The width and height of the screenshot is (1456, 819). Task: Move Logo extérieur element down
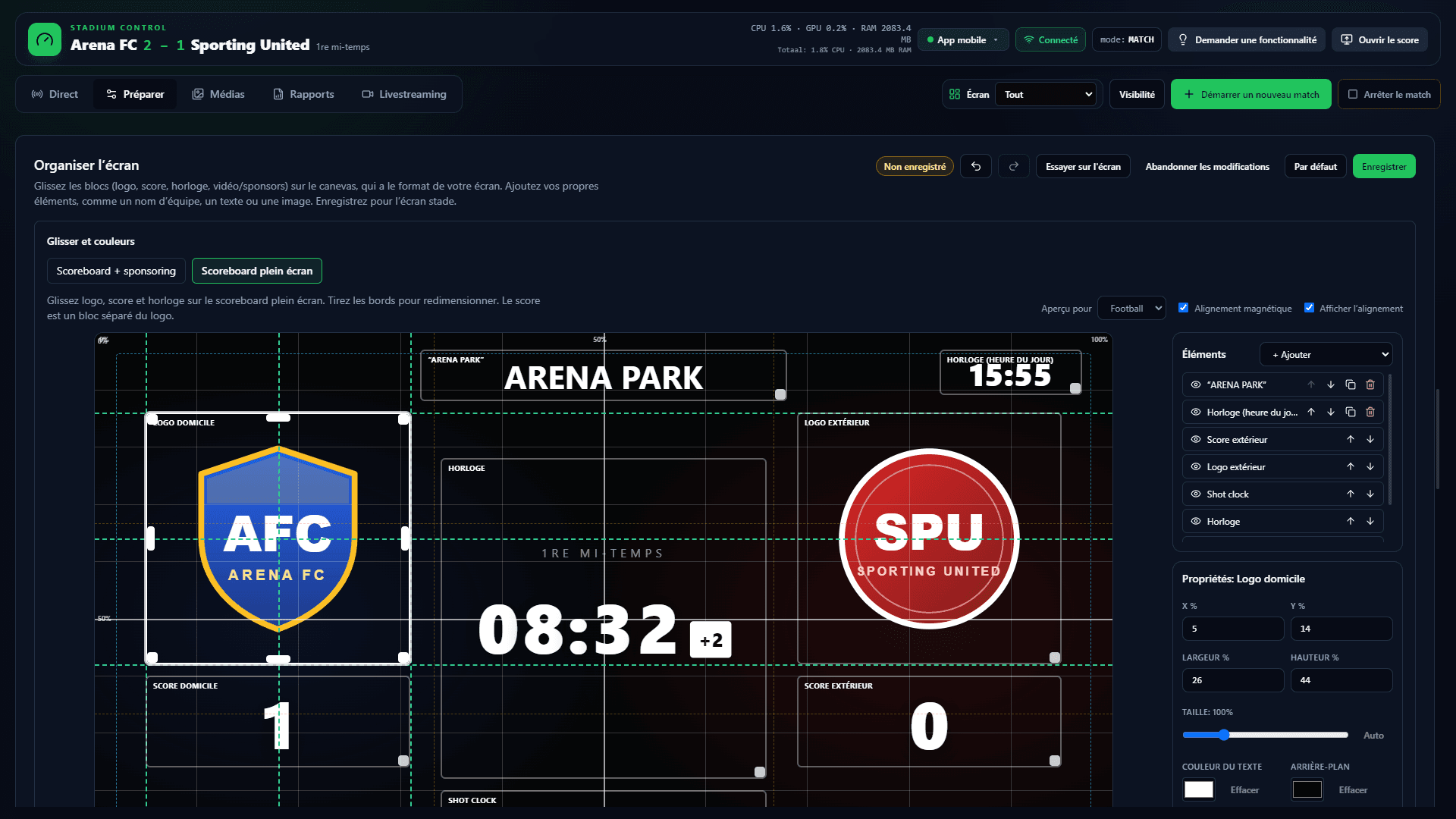pos(1370,466)
